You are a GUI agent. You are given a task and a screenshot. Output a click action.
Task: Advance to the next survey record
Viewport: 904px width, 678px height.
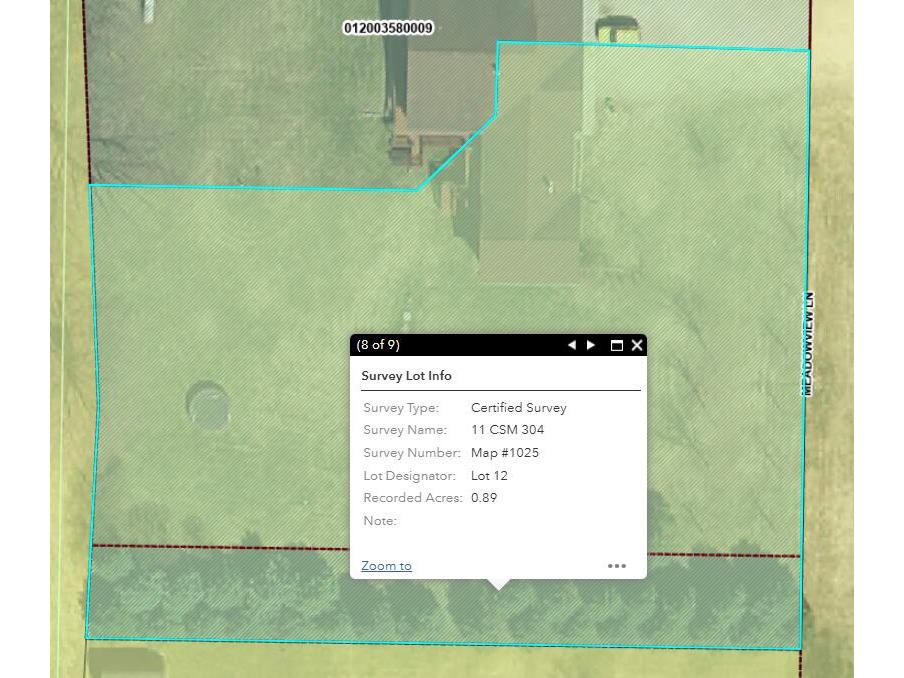(592, 345)
